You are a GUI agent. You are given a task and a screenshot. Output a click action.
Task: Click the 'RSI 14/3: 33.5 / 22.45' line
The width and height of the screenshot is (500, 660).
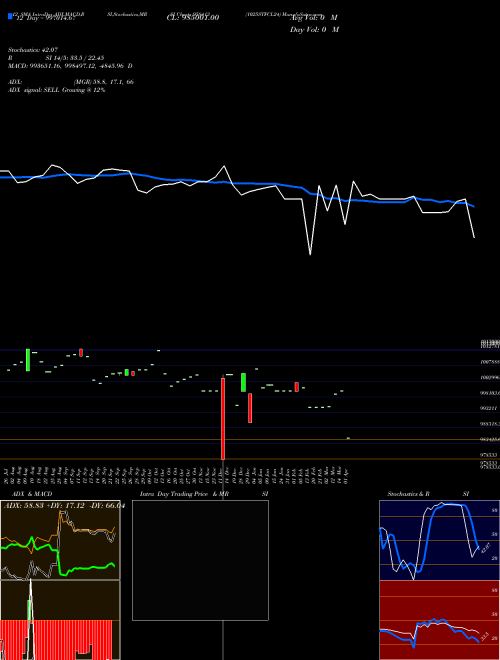[56, 58]
